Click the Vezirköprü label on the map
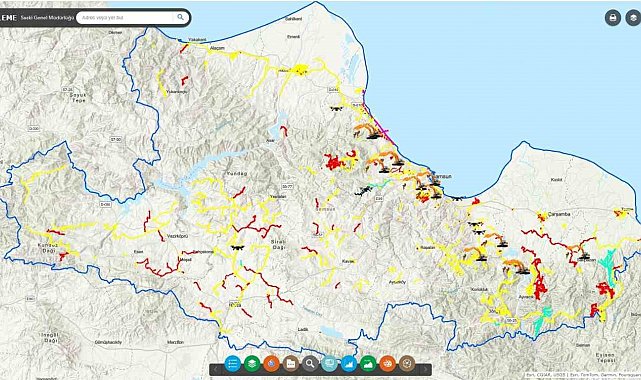641x380 pixels. 178,236
